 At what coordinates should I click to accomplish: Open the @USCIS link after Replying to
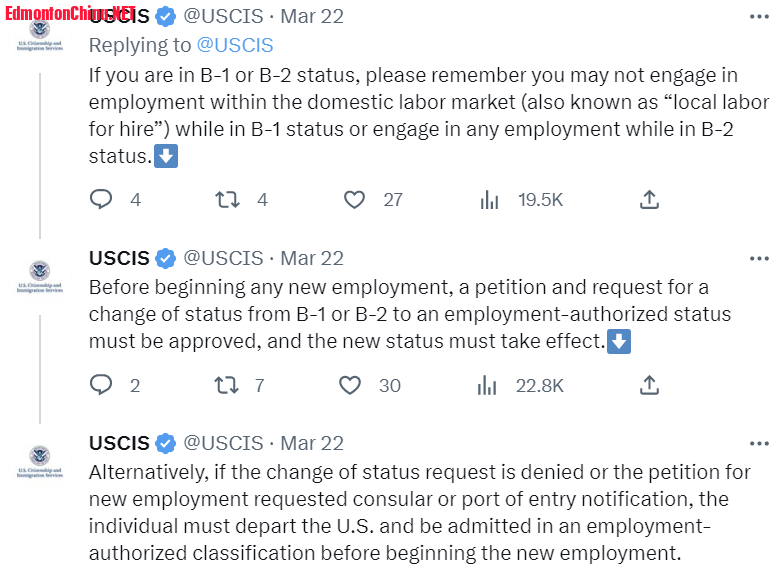coord(235,45)
